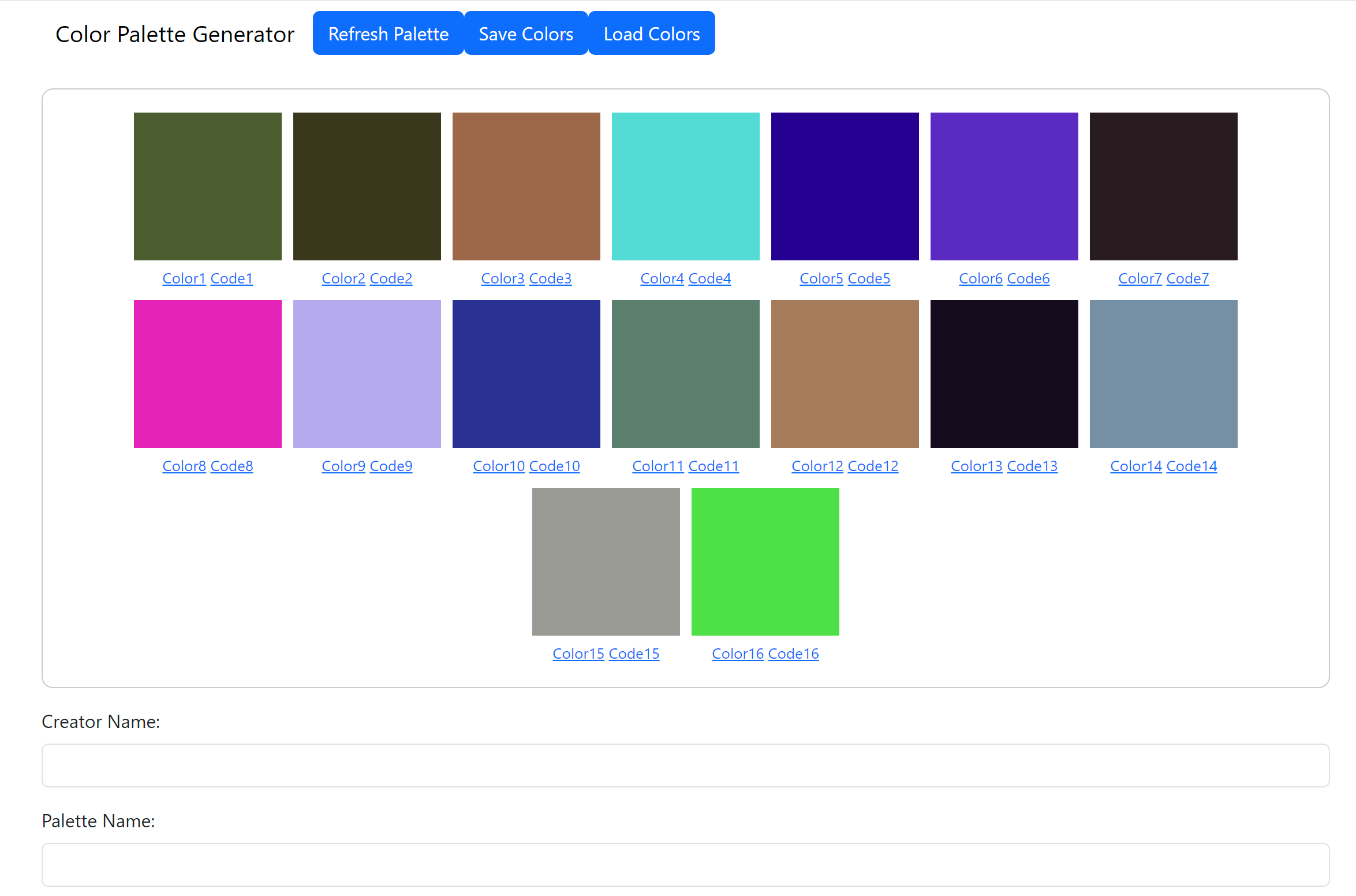Choose the purple Color6 swatch
The width and height of the screenshot is (1356, 896).
[x=1004, y=186]
